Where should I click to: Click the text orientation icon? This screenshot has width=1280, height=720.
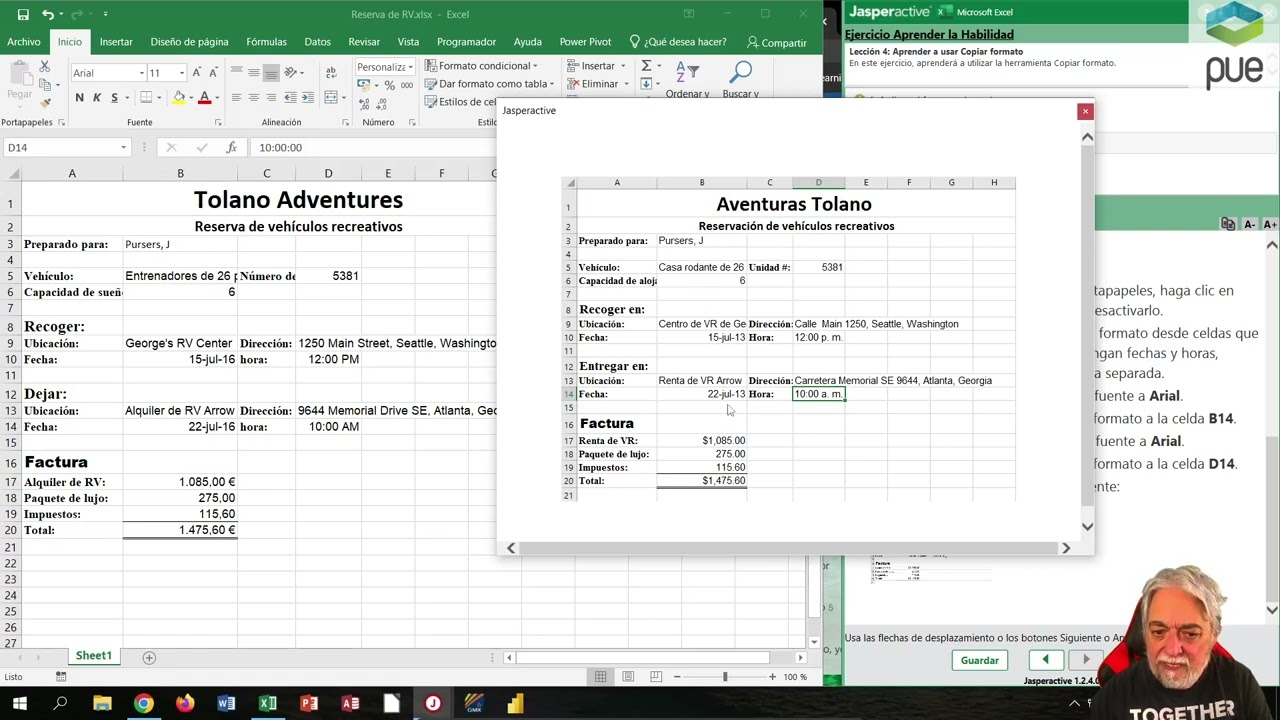(291, 72)
